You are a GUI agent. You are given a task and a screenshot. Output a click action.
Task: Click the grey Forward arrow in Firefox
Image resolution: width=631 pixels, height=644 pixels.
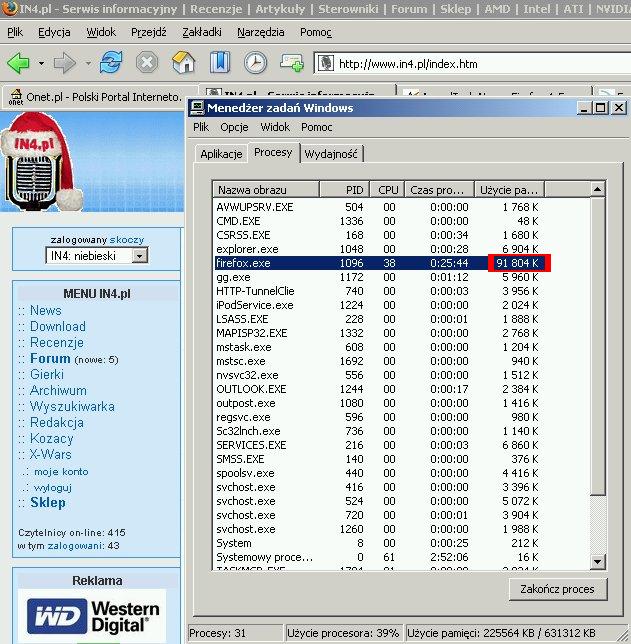[x=65, y=63]
